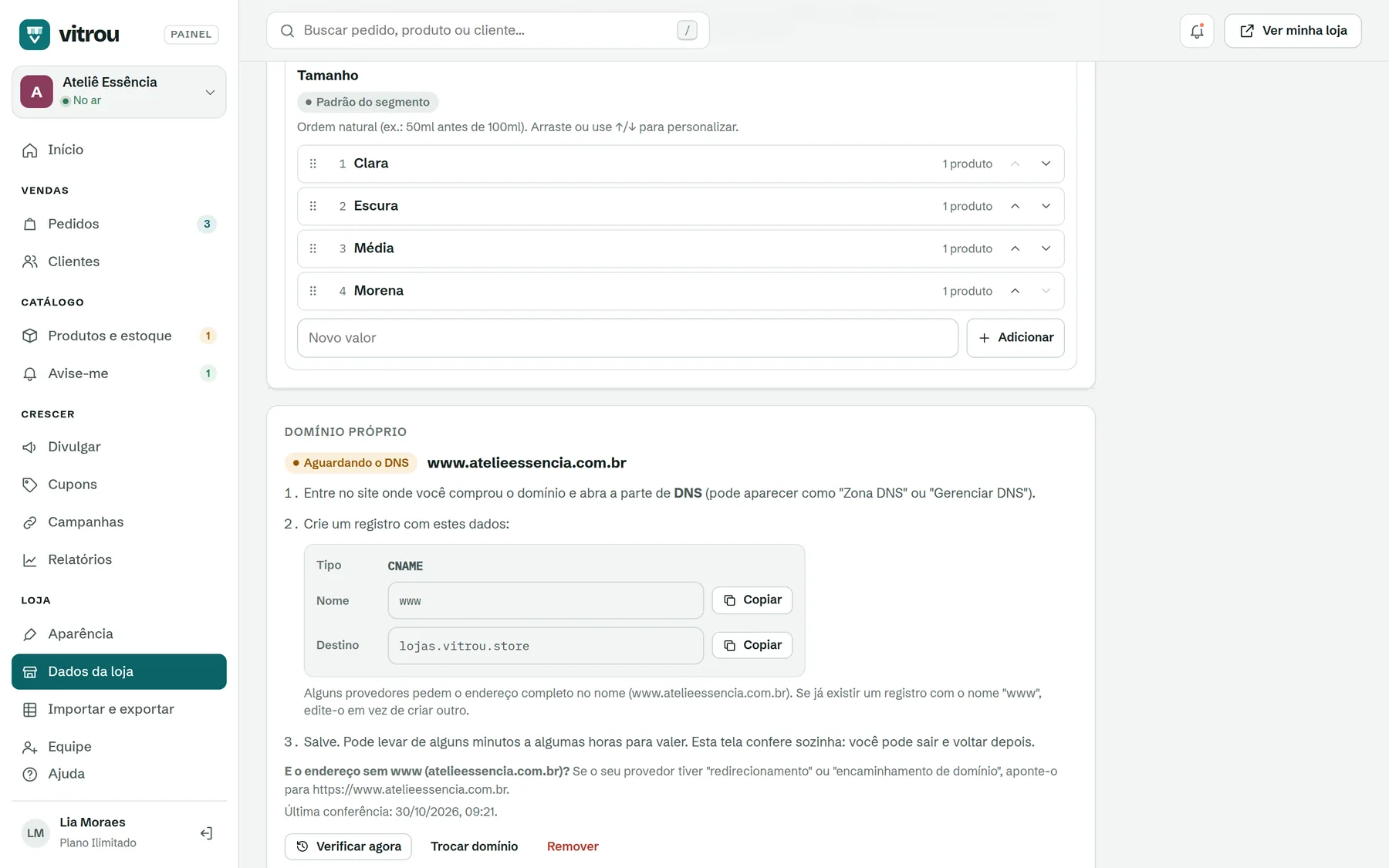Move Média down one position
Viewport: 1389px width, 868px height.
click(x=1046, y=248)
